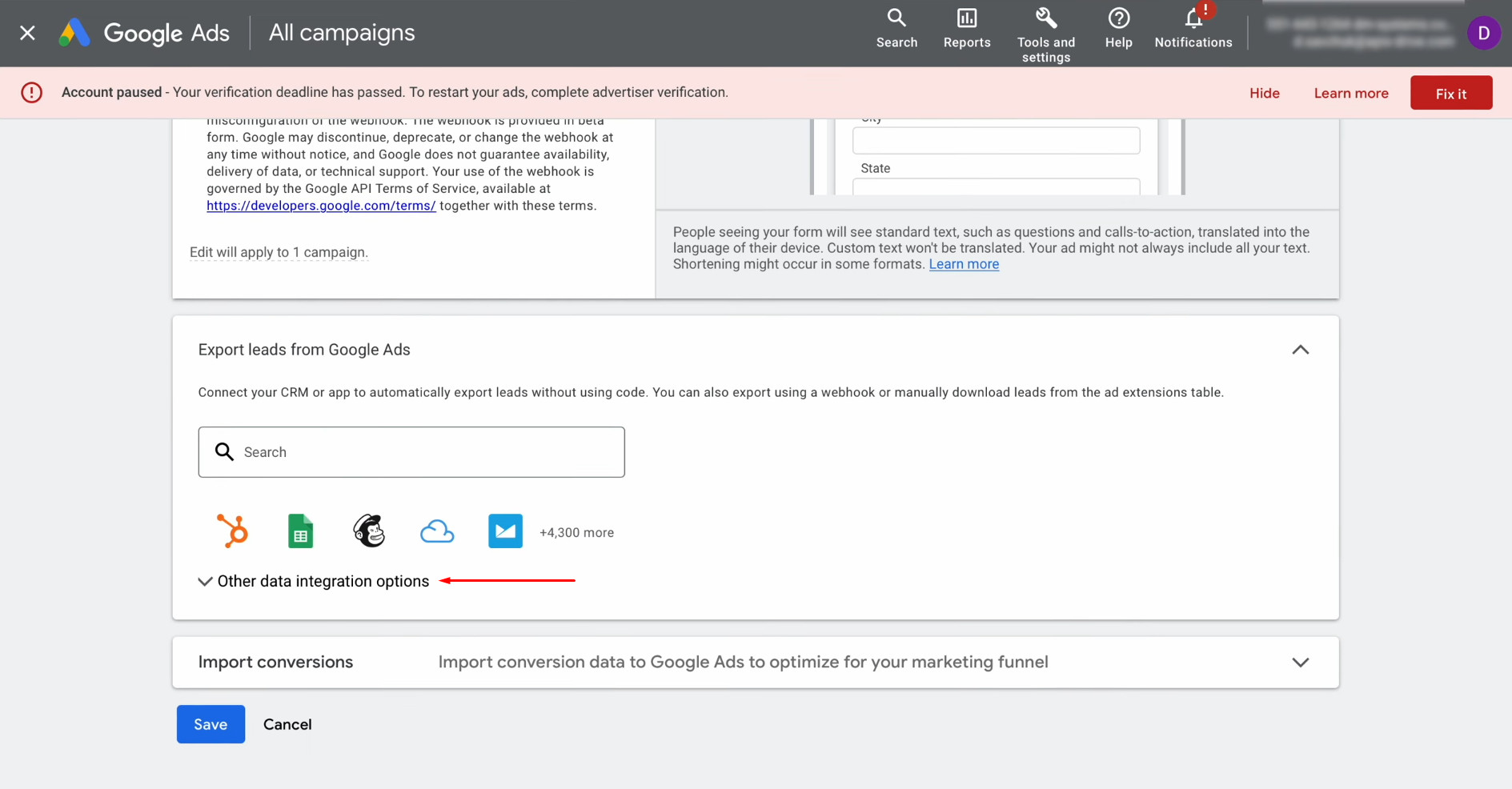1512x789 pixels.
Task: Click the Save button
Action: tap(211, 724)
